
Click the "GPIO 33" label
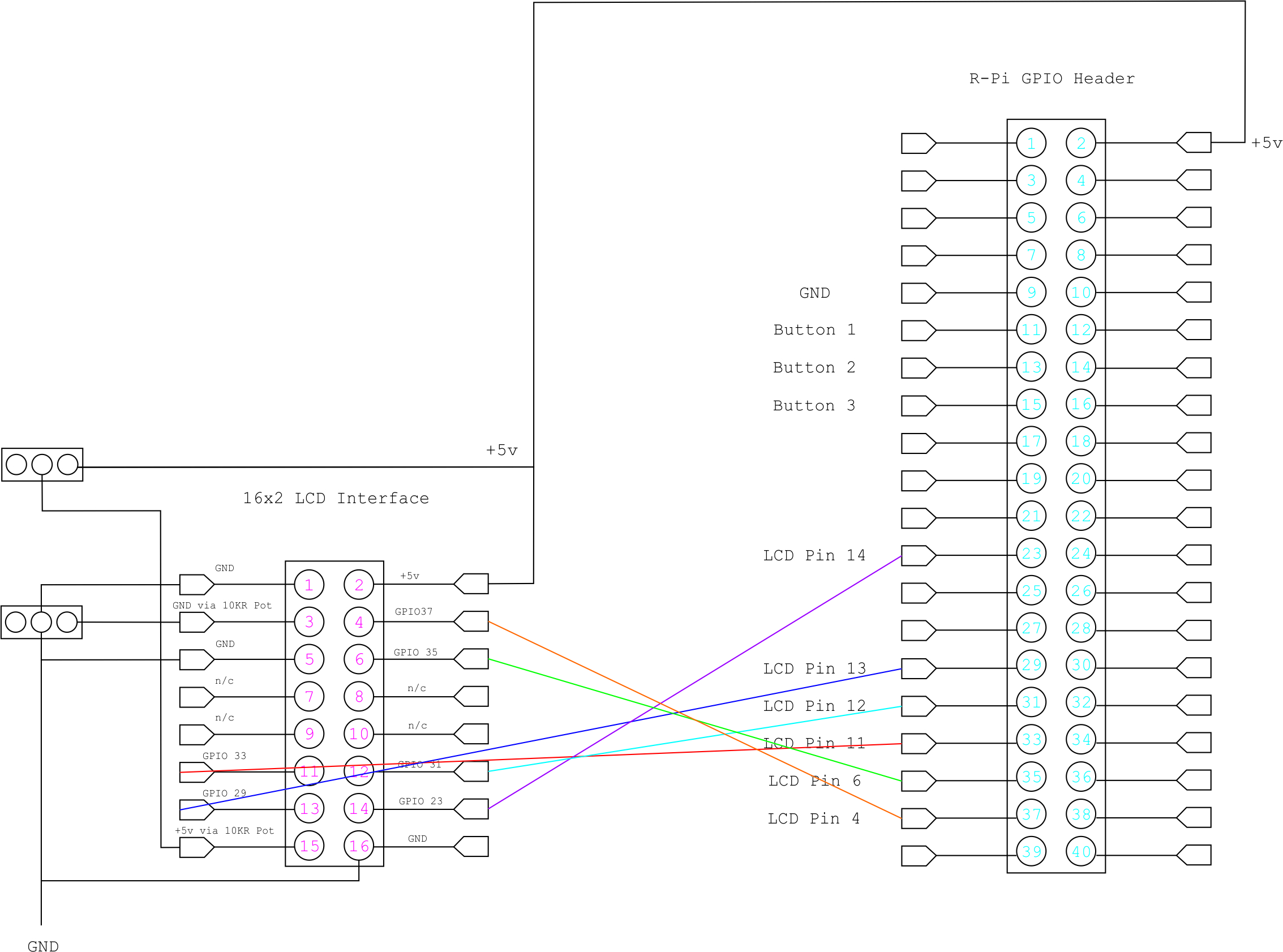coord(224,756)
